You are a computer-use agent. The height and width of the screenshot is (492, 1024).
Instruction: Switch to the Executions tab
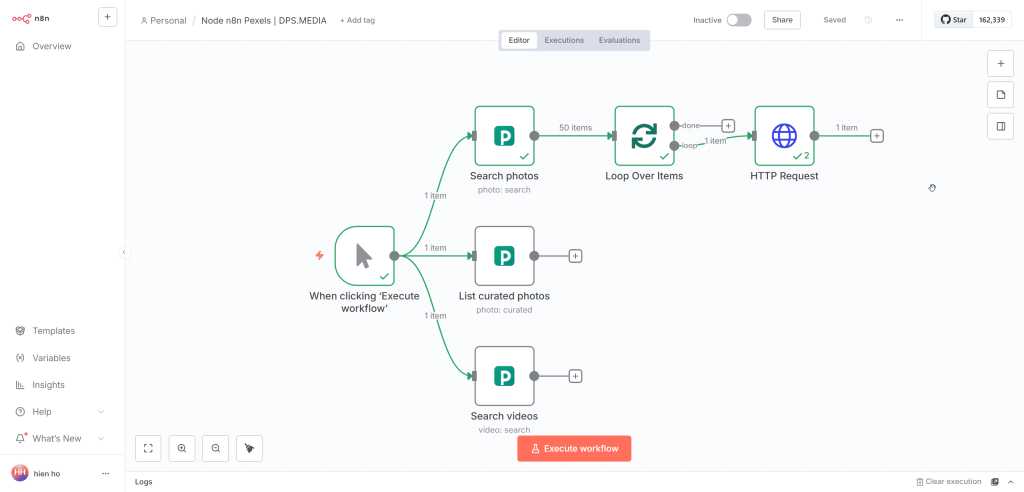[564, 40]
